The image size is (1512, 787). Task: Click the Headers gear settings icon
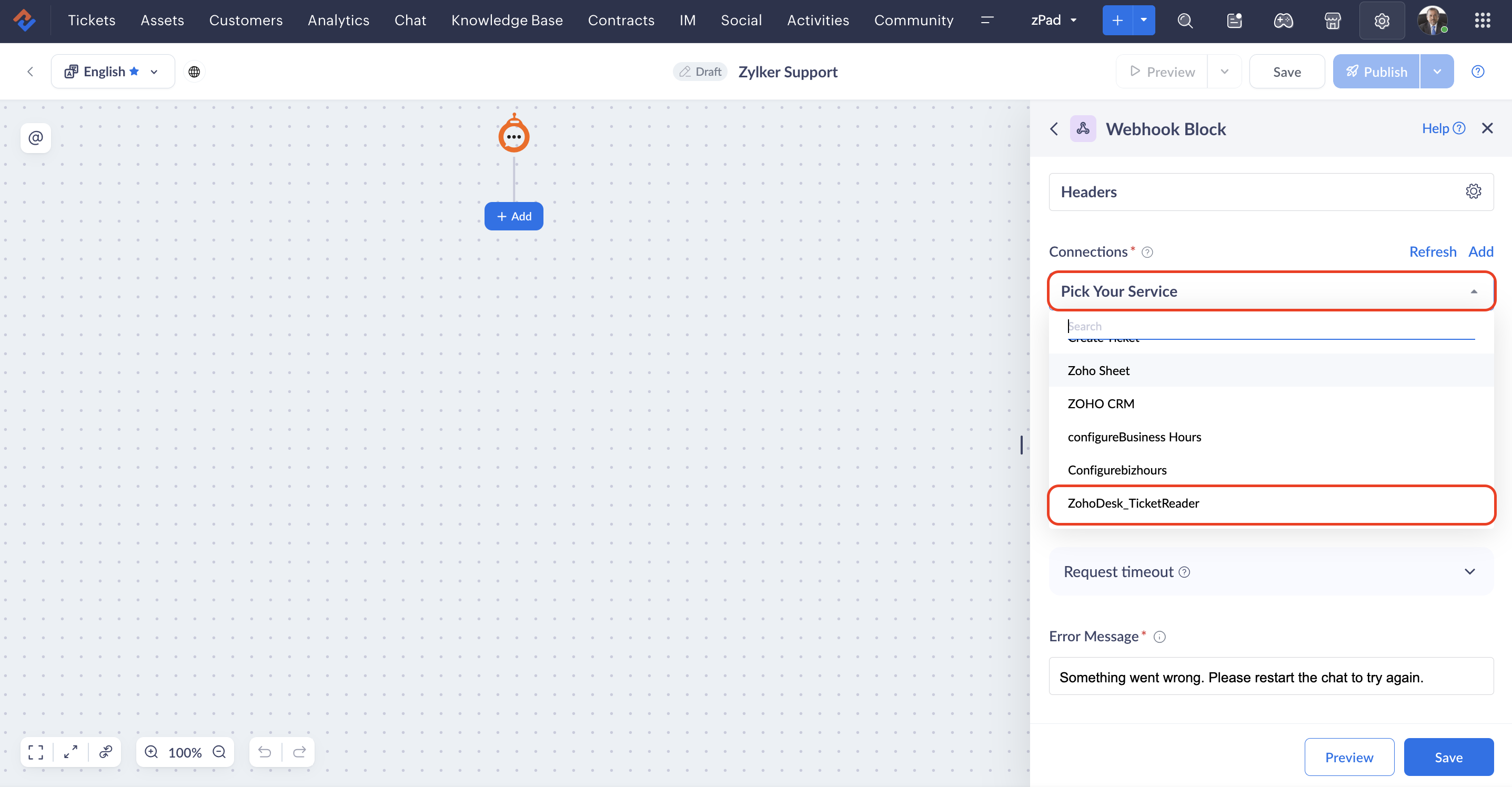point(1473,192)
